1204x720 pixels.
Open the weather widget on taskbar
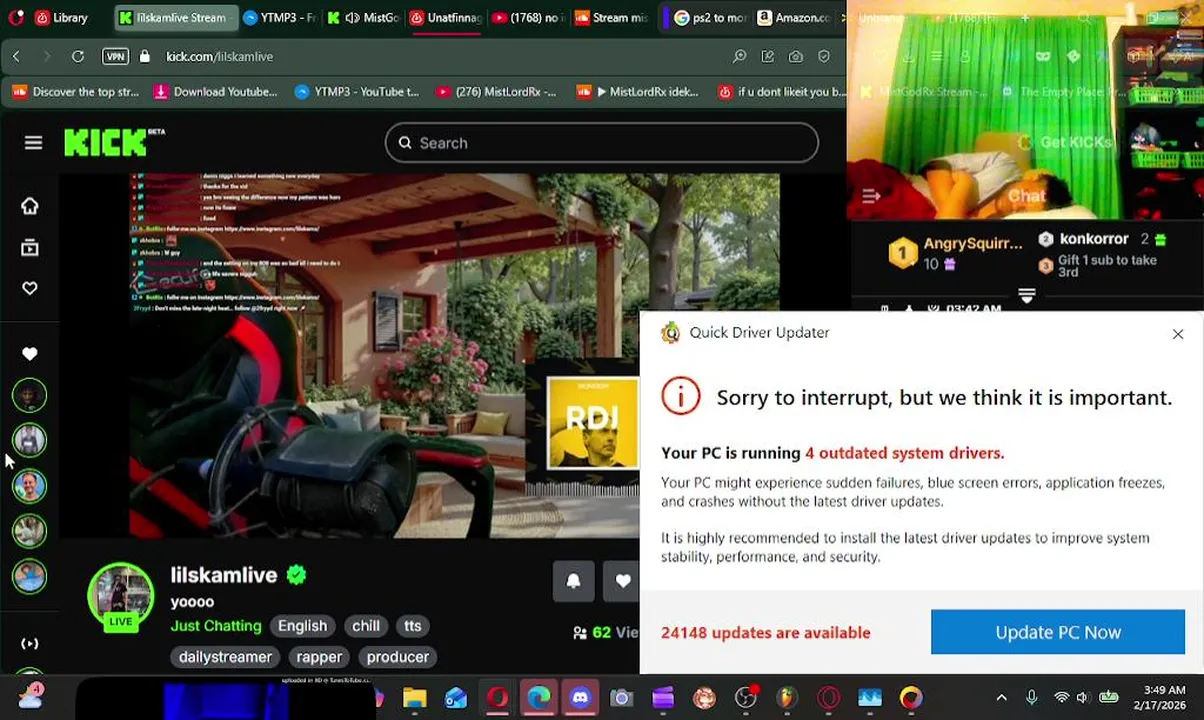click(30, 696)
